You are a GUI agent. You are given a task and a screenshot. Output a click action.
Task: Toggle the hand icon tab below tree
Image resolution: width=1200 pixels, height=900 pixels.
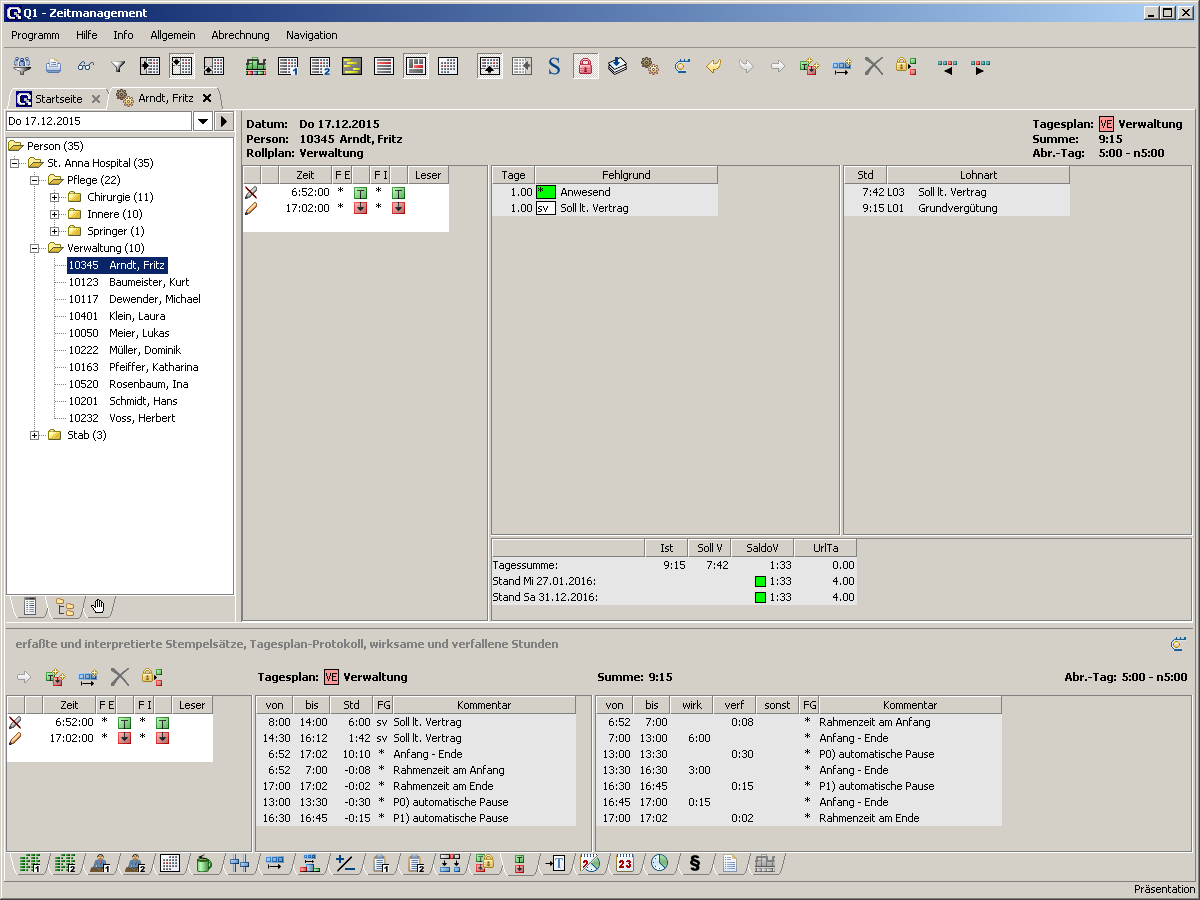point(98,606)
